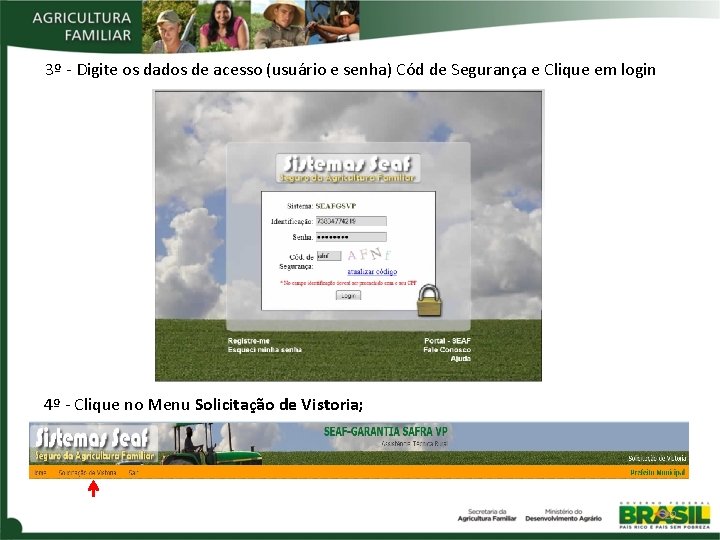Click the Governo Federal Brasil logo
The width and height of the screenshot is (720, 540).
(x=664, y=516)
